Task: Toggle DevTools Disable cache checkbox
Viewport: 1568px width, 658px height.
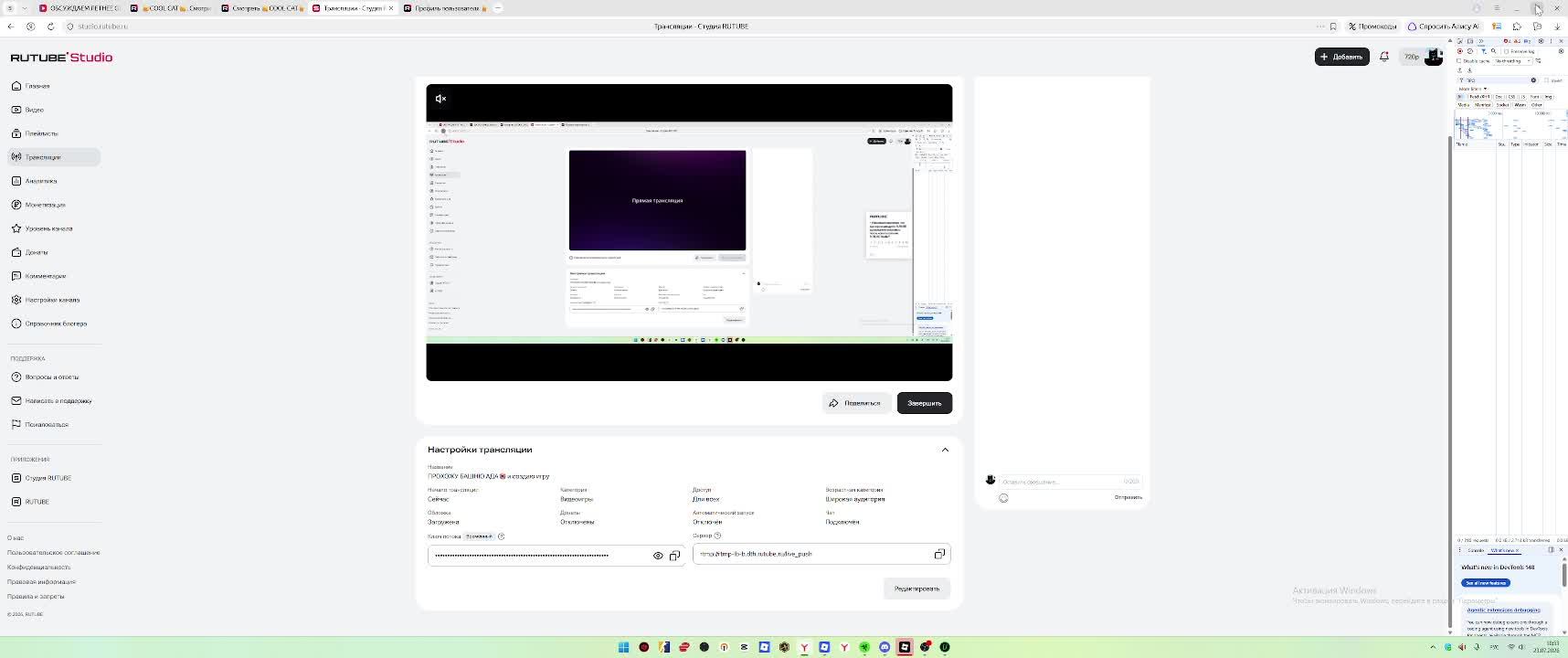Action: pyautogui.click(x=1459, y=61)
